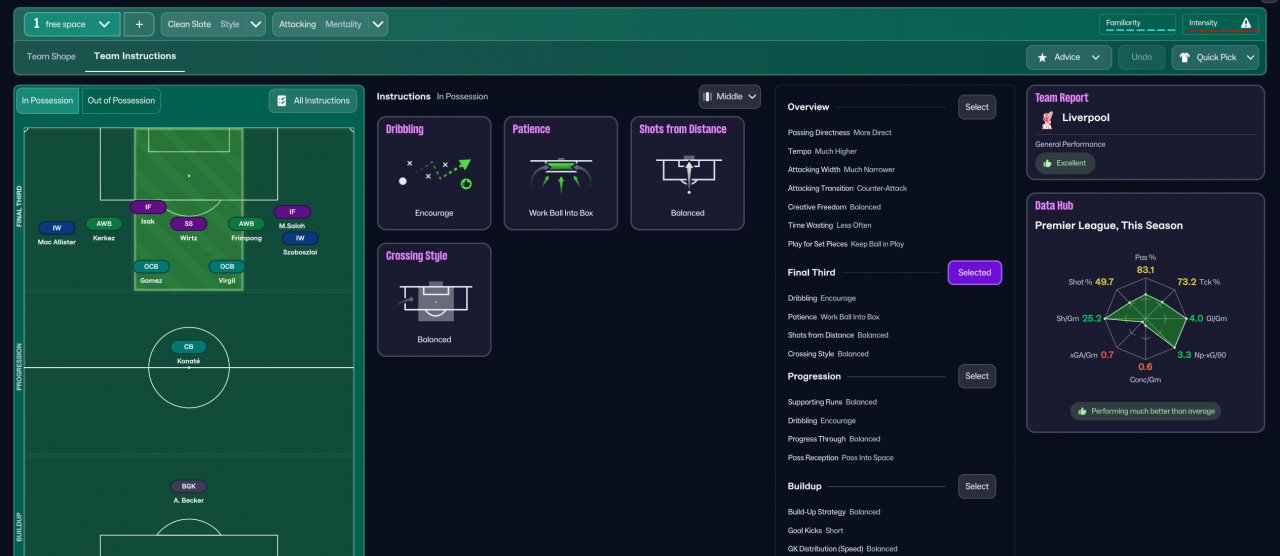Click the pitch-zone icon next to Middle

(x=707, y=96)
